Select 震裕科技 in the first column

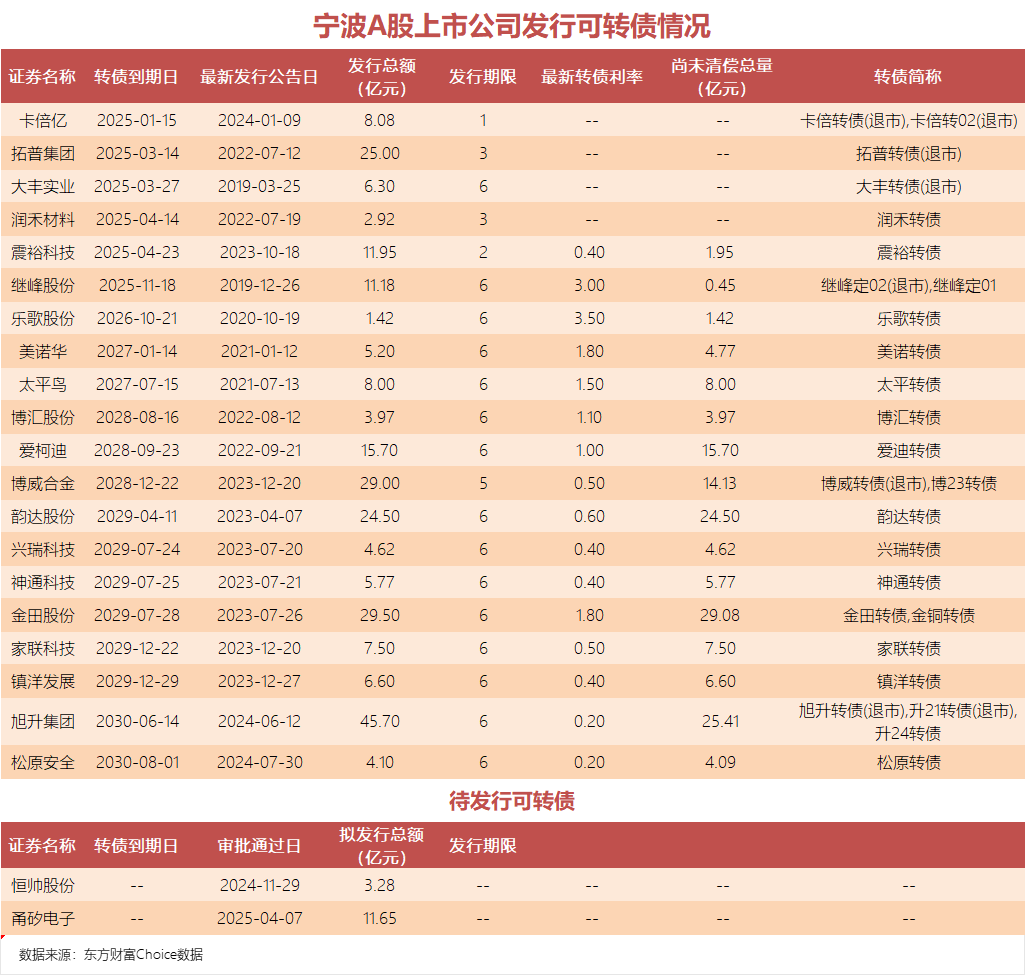click(x=42, y=252)
